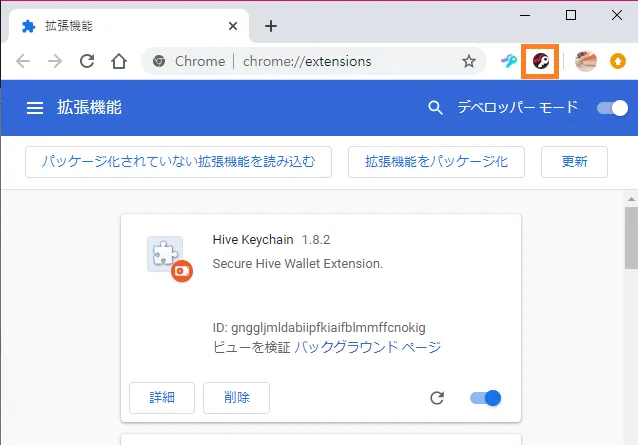
Task: Reload the page using the toolbar refresh icon
Action: 87,61
